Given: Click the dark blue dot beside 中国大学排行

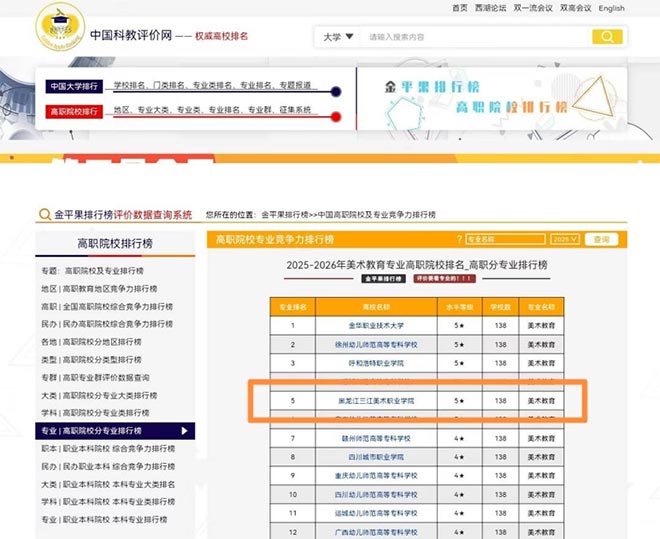Looking at the screenshot, I should [x=335, y=91].
